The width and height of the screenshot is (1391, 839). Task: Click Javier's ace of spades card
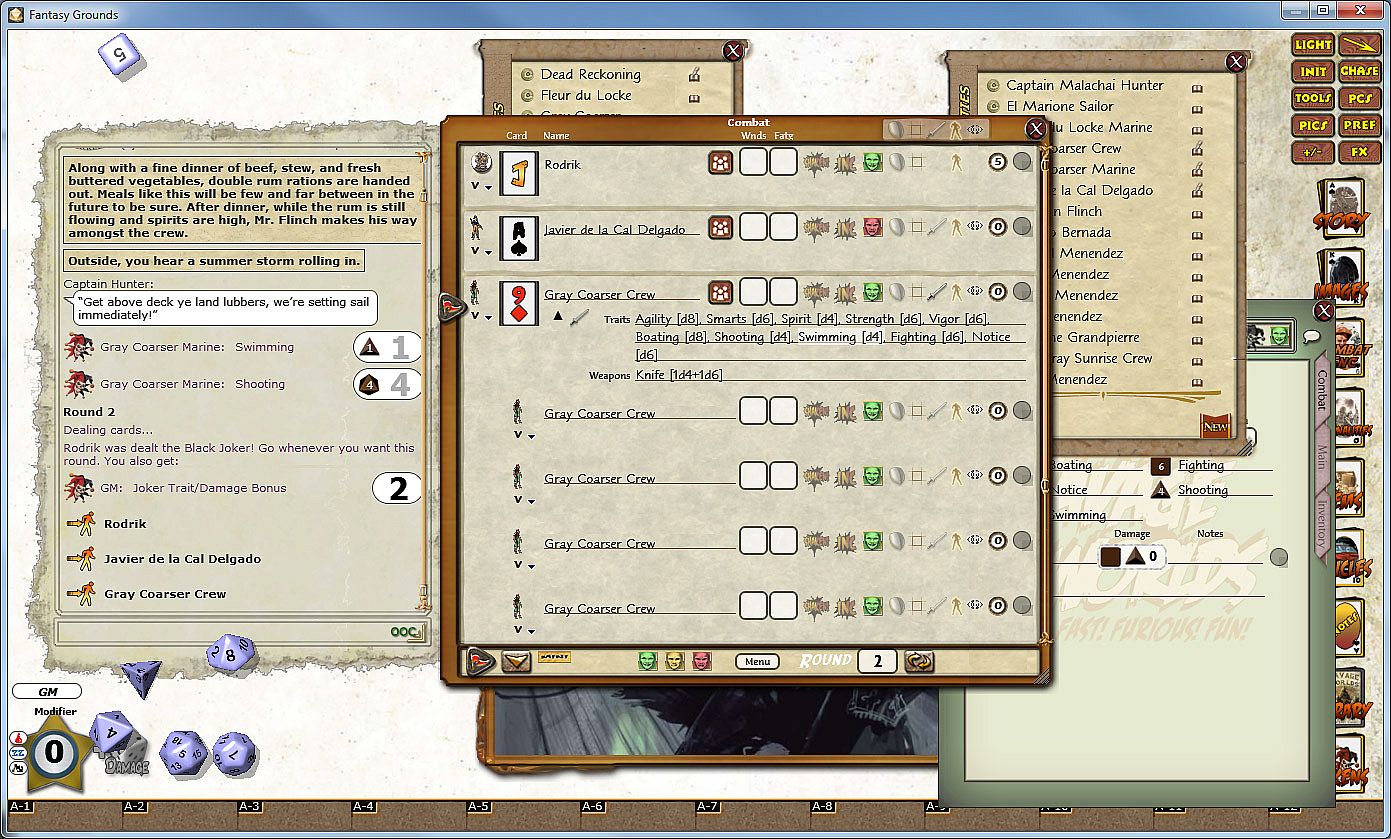(519, 238)
